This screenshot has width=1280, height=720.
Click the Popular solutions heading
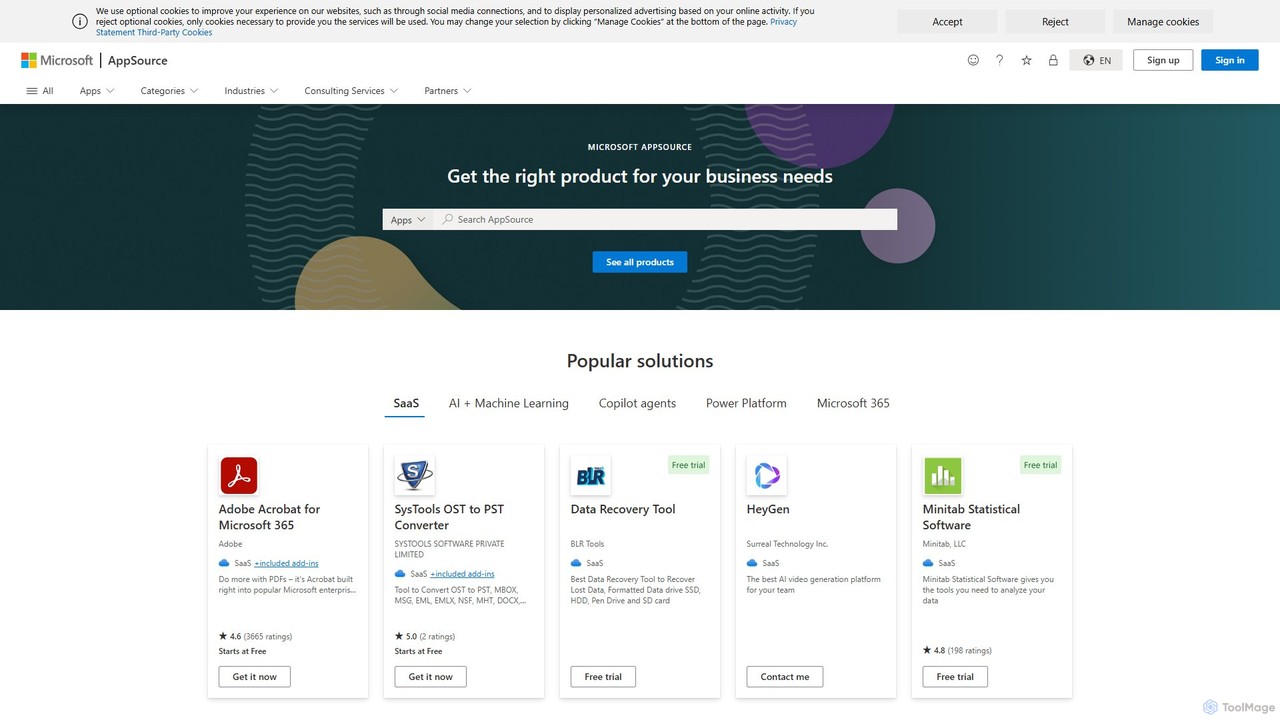coord(640,361)
